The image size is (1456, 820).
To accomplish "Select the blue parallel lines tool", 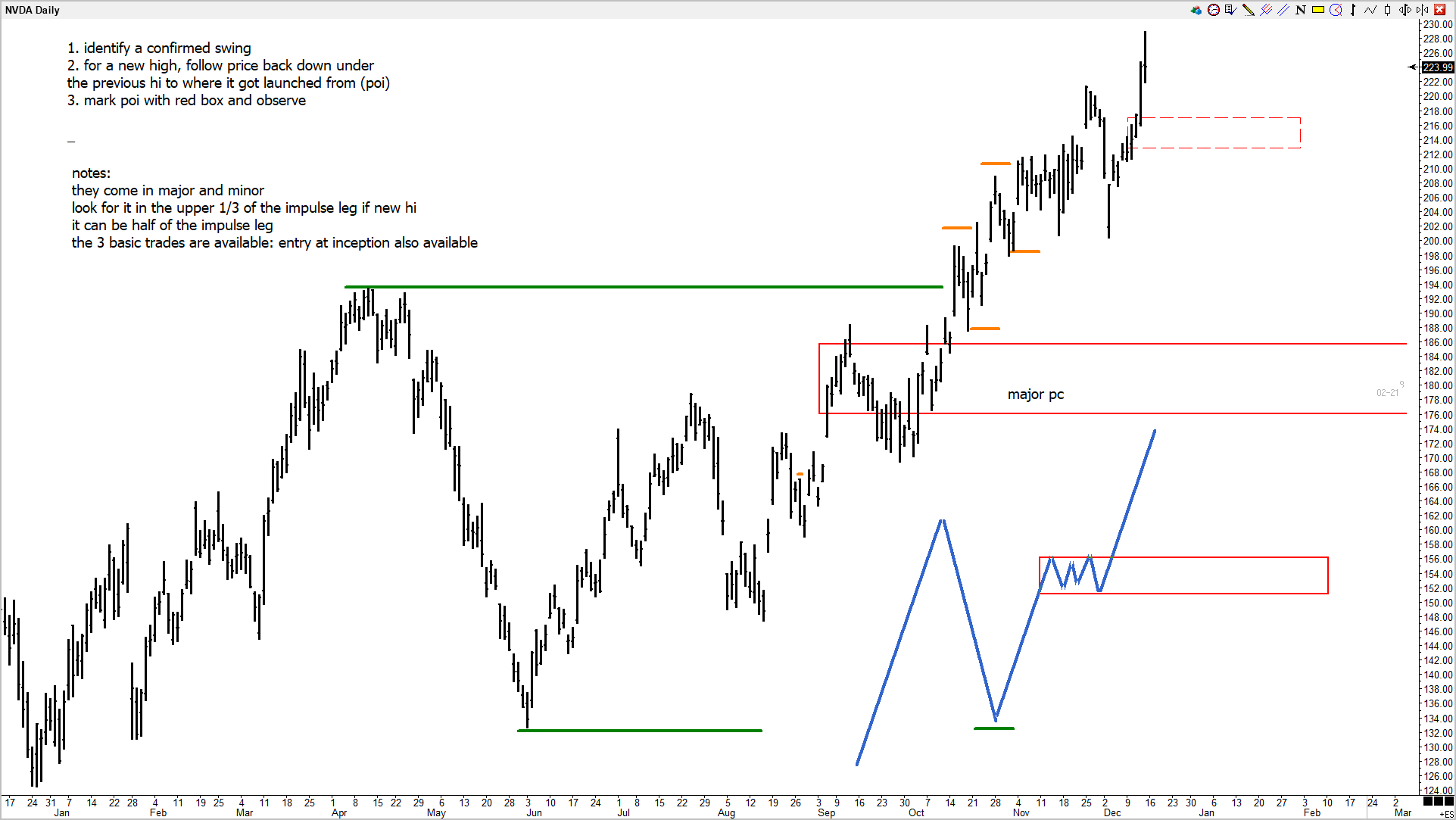I will pyautogui.click(x=1283, y=10).
